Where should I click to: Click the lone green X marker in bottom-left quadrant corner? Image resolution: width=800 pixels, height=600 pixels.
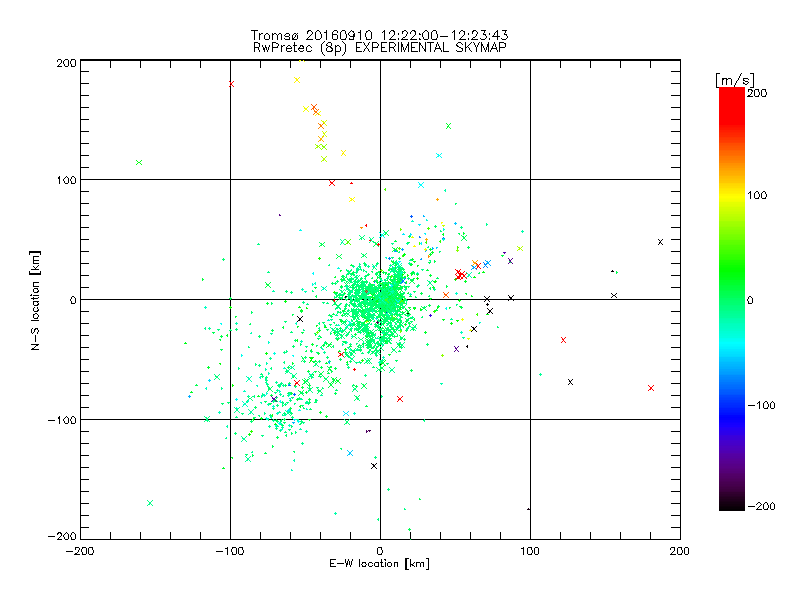150,503
